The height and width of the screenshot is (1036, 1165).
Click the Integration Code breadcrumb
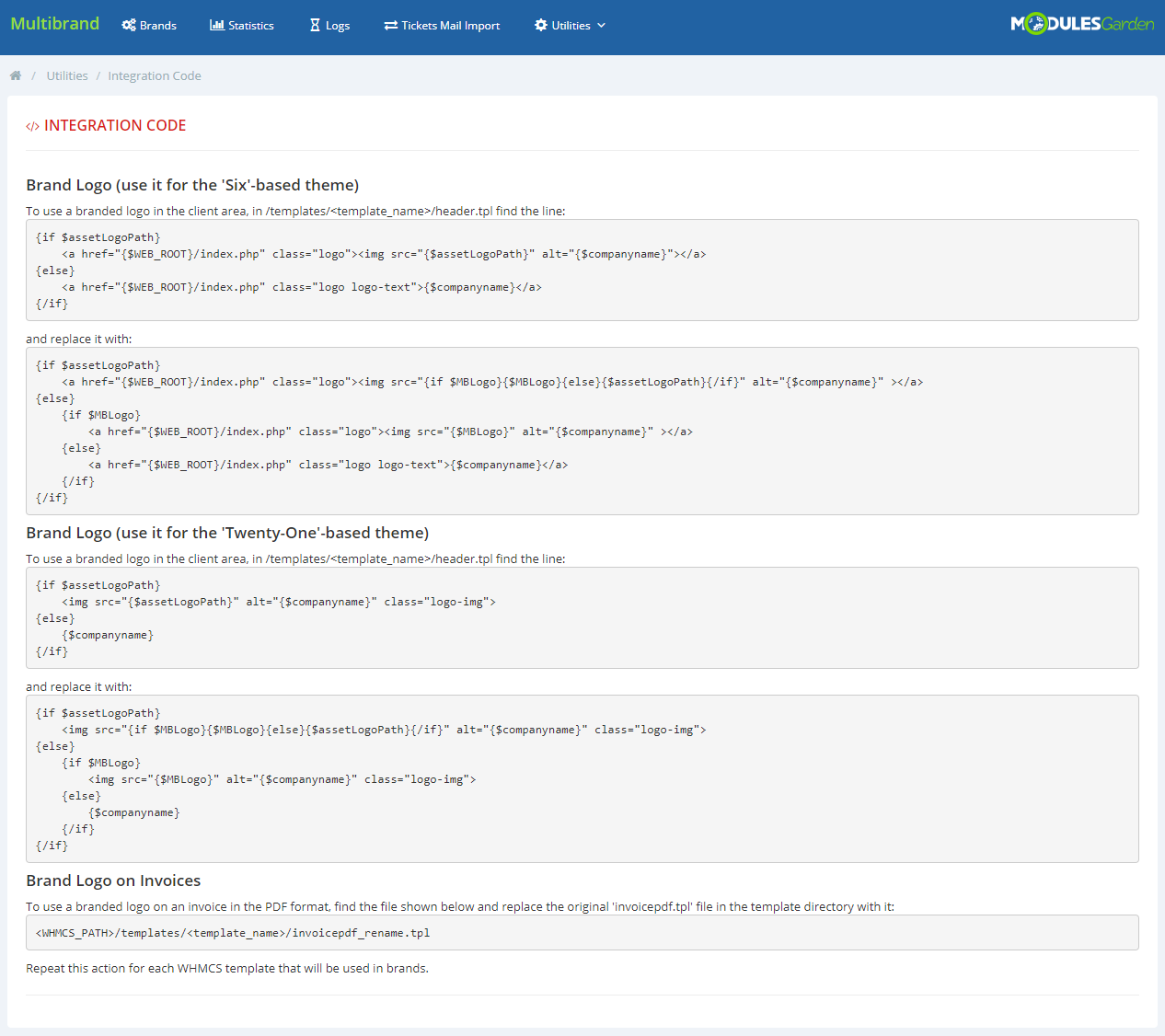[154, 75]
